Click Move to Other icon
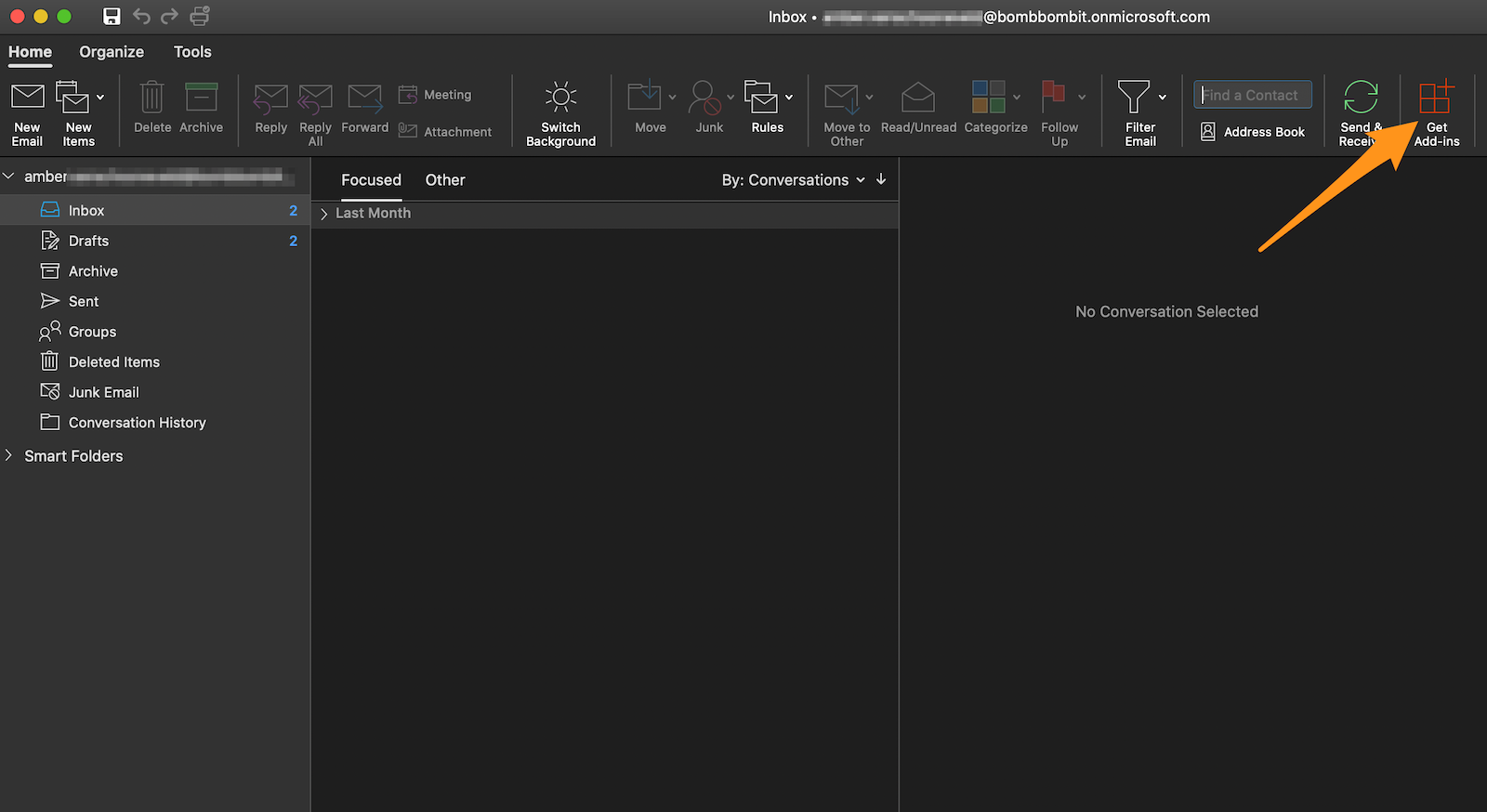Image resolution: width=1487 pixels, height=812 pixels. click(842, 97)
